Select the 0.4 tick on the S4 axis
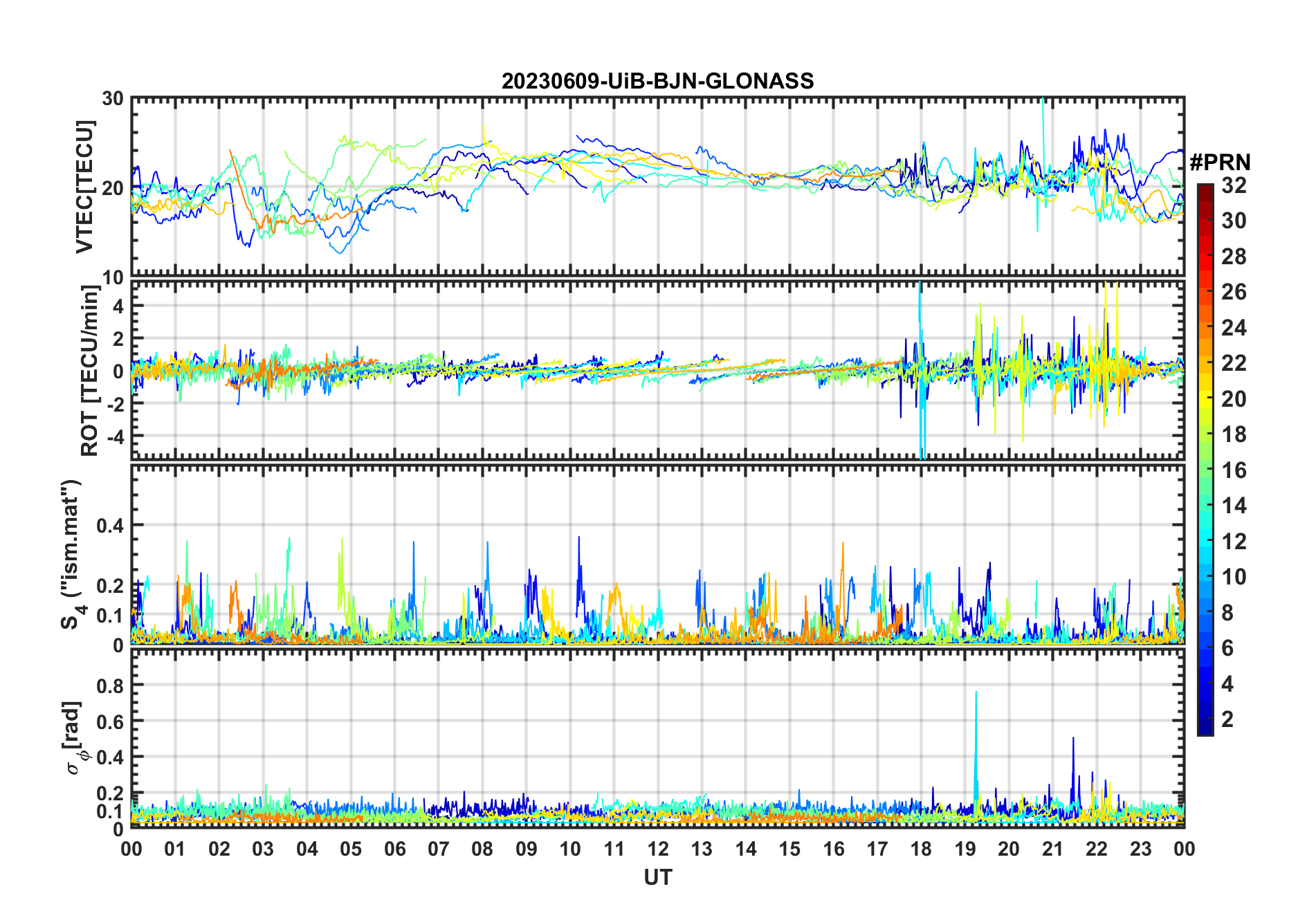 coord(110,526)
